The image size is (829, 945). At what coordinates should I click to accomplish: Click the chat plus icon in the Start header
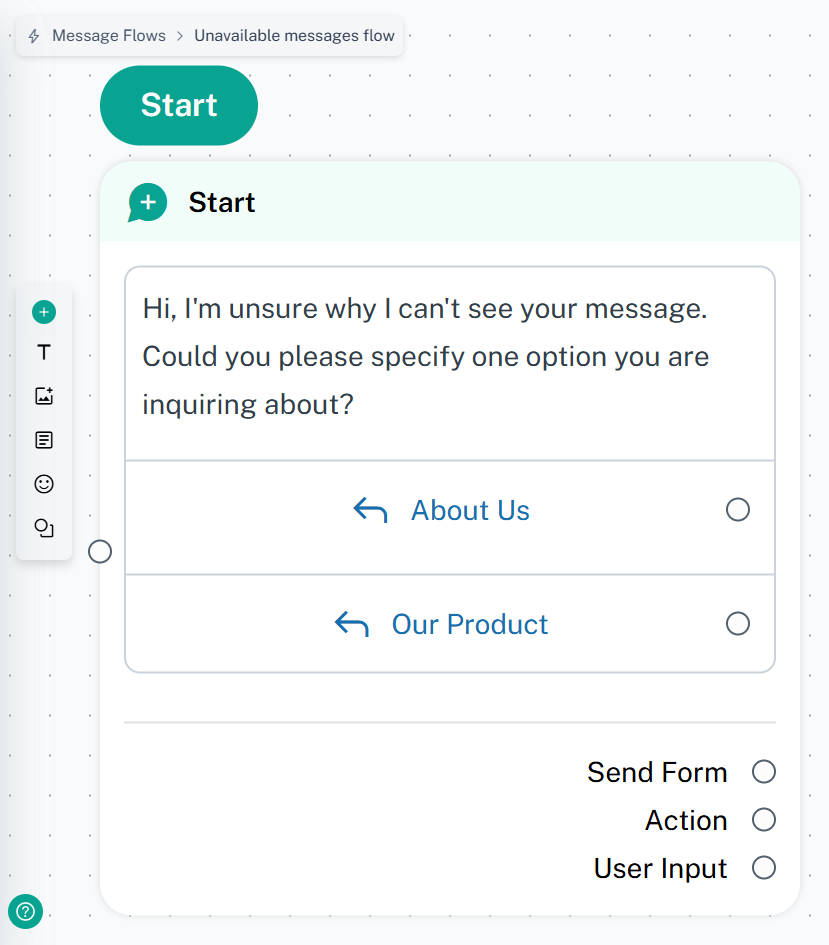tap(148, 203)
